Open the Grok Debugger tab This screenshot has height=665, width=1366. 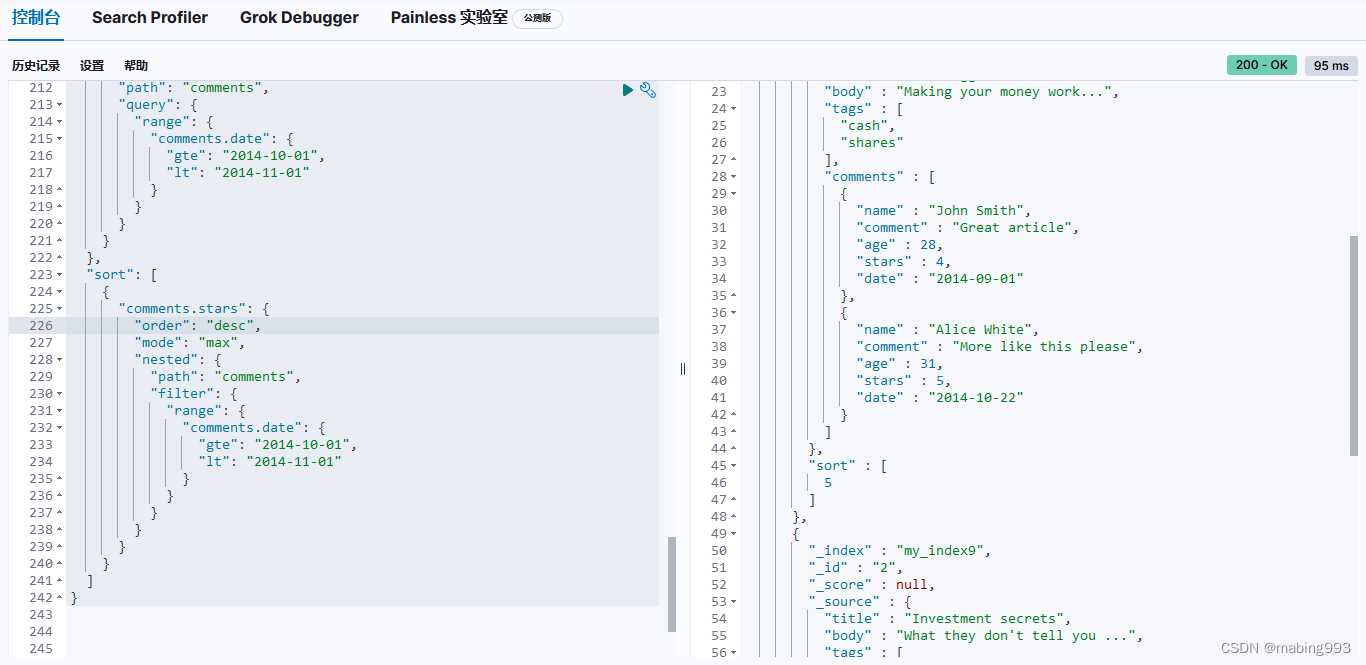(x=299, y=18)
